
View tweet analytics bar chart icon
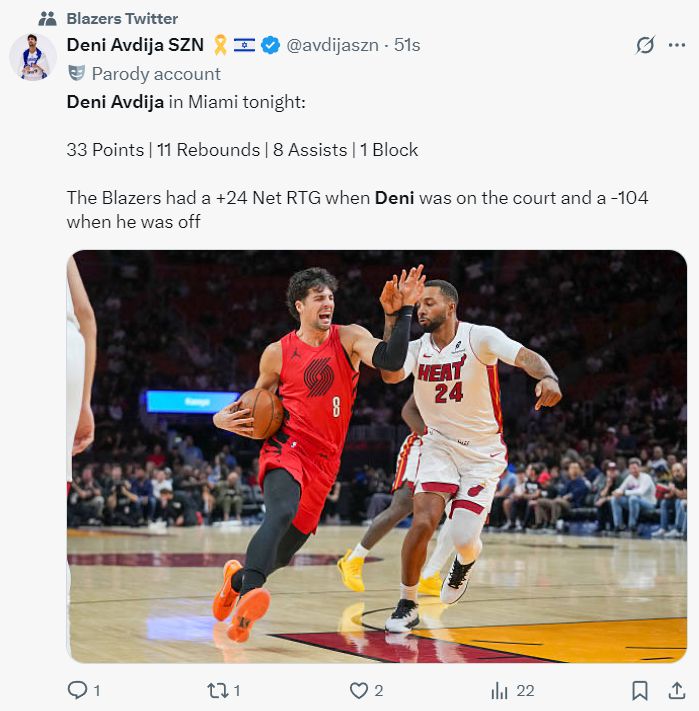tap(499, 691)
